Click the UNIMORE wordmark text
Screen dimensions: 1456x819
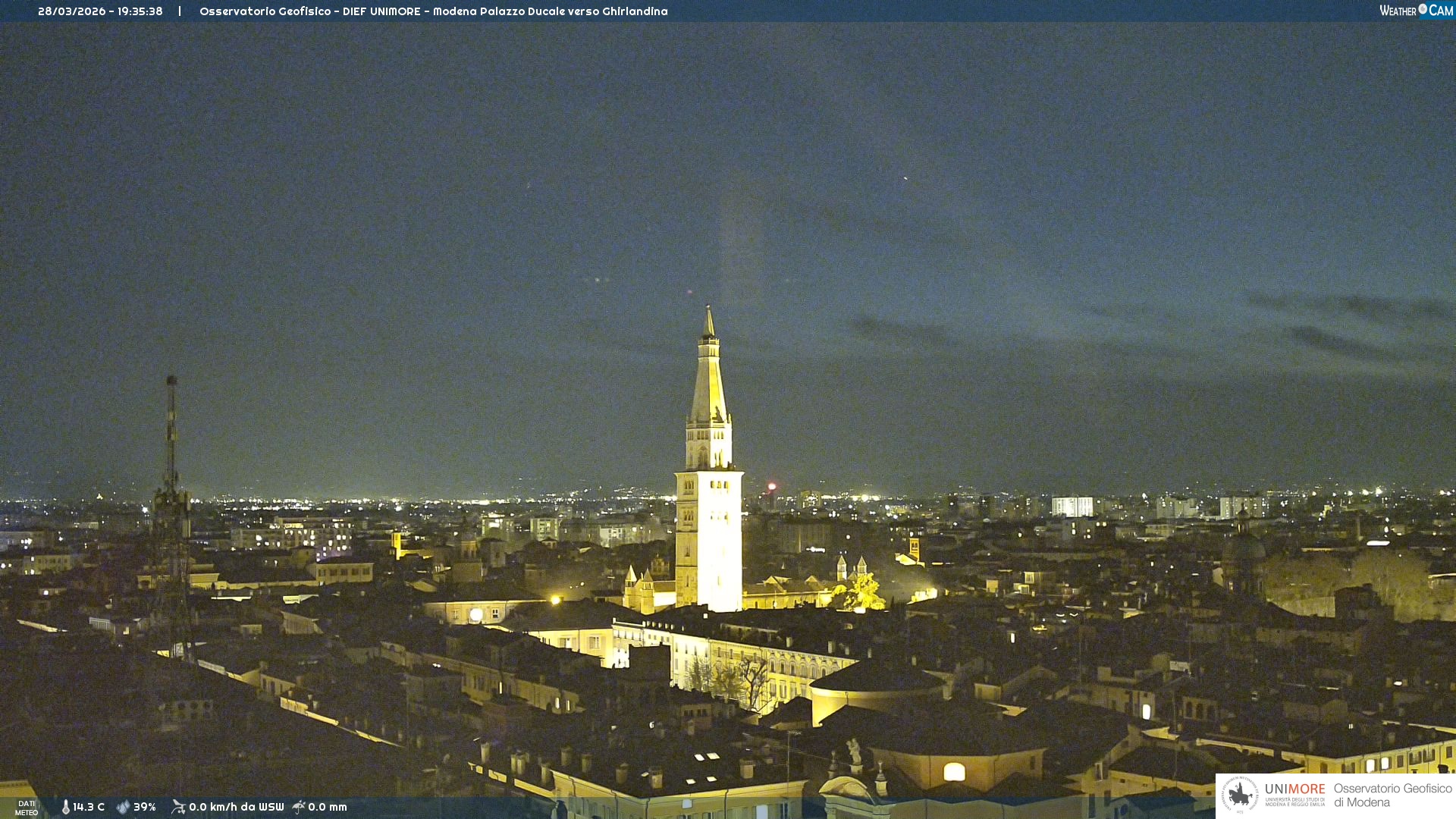[x=1294, y=789]
